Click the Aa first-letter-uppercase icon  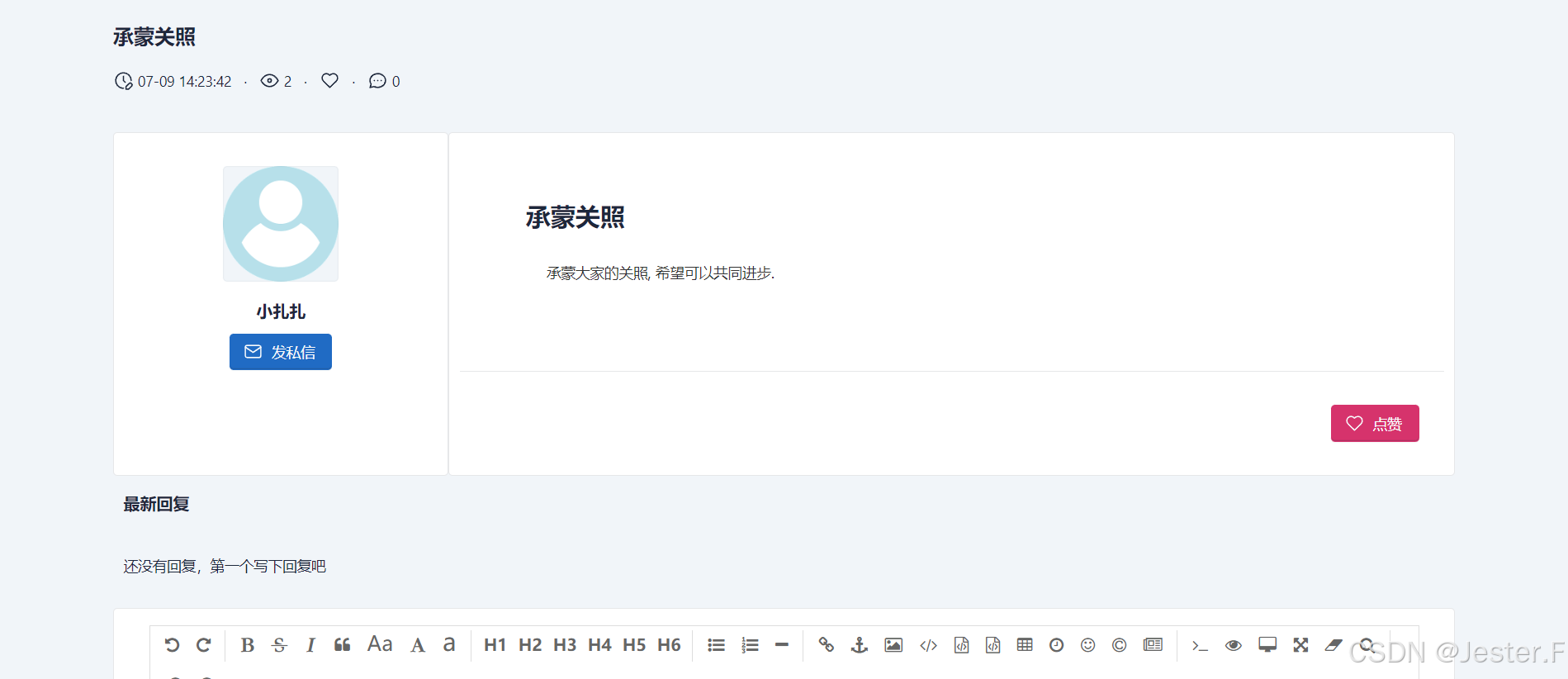click(x=380, y=644)
